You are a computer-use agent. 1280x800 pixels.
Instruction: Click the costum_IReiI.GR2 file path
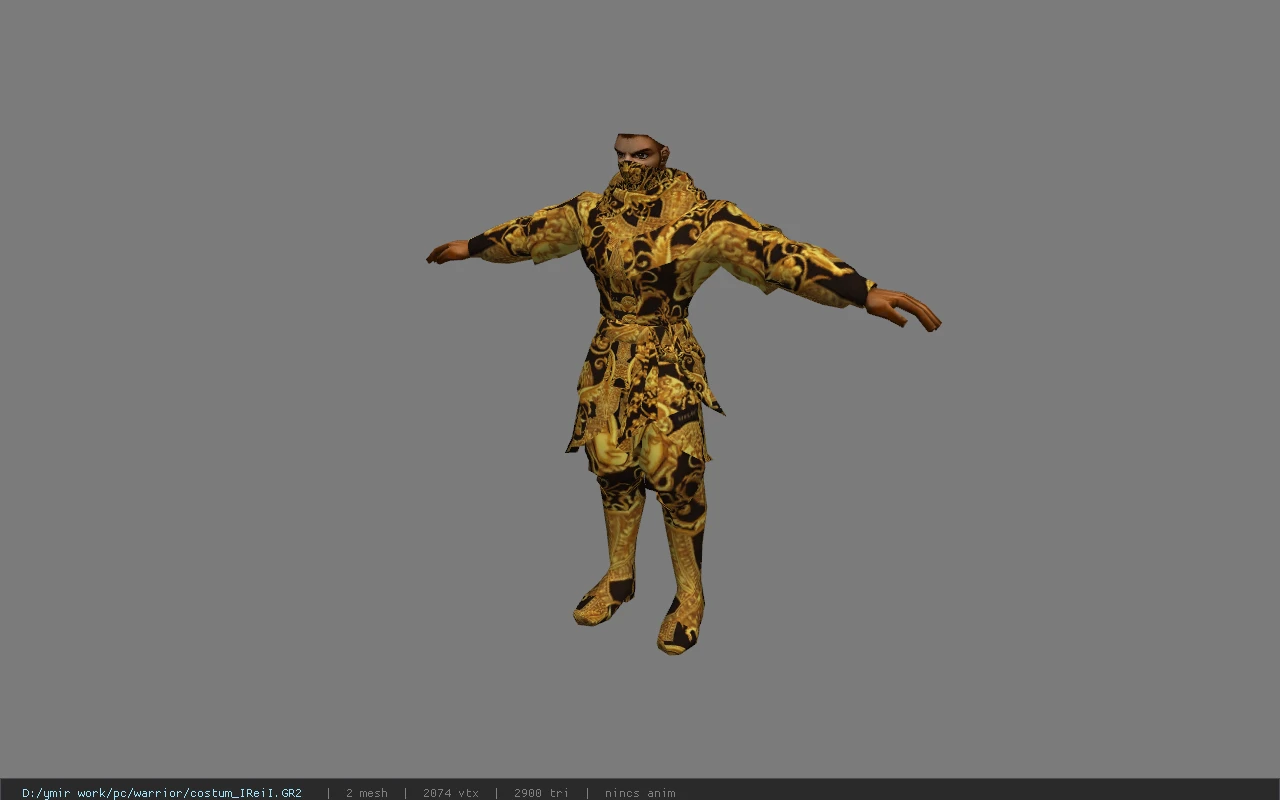tap(162, 793)
